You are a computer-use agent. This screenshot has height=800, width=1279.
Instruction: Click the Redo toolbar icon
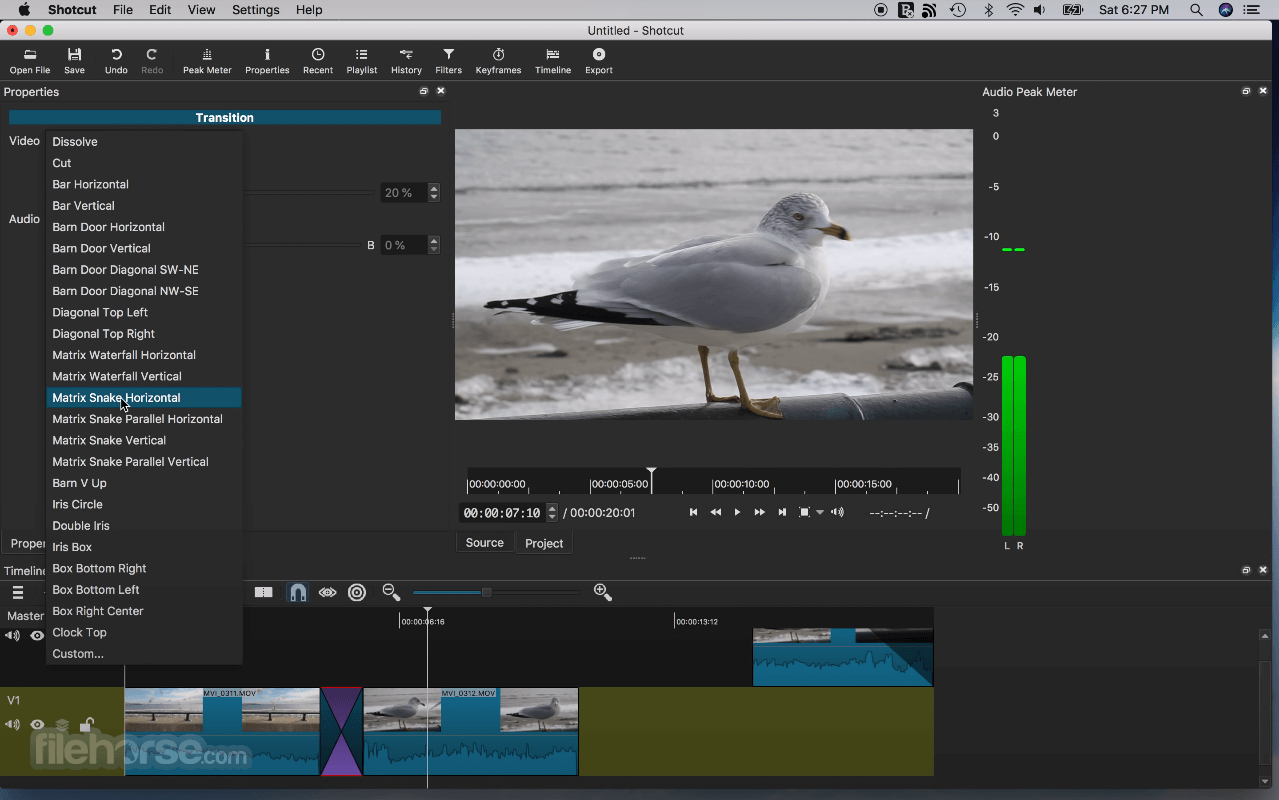tap(152, 61)
